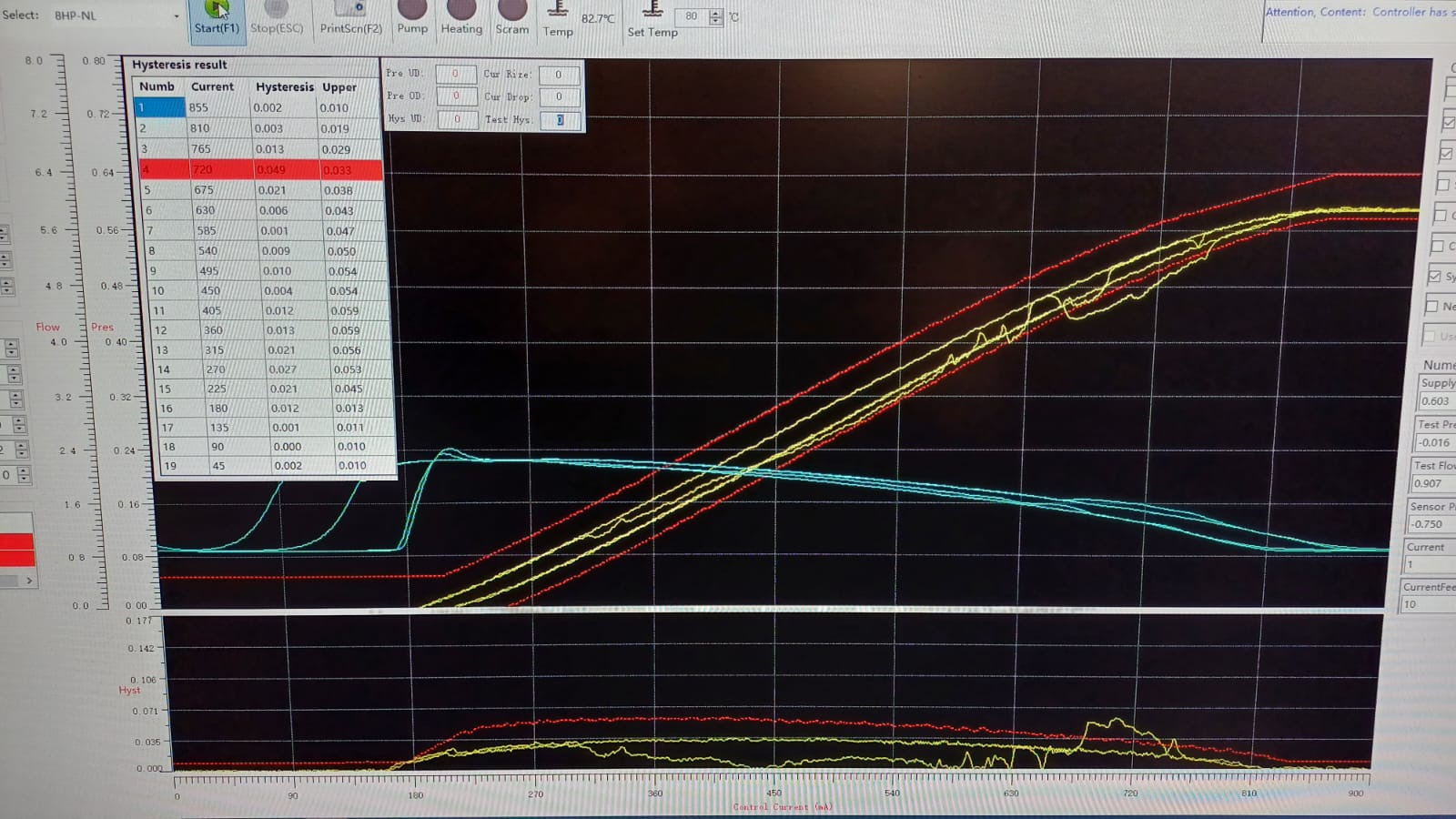Screen dimensions: 1456x819
Task: Select the blue highlighted row number 1 cell
Action: pyautogui.click(x=160, y=107)
